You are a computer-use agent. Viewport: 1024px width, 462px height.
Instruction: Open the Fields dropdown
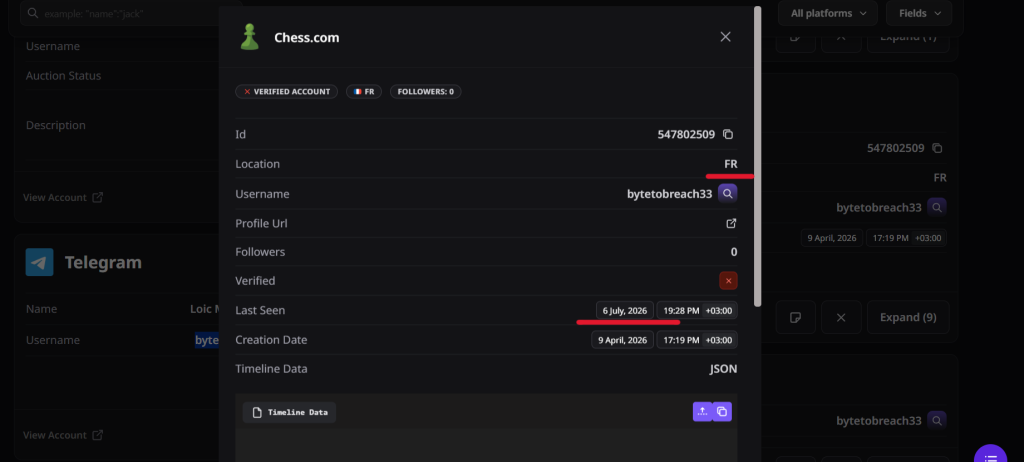tap(919, 13)
